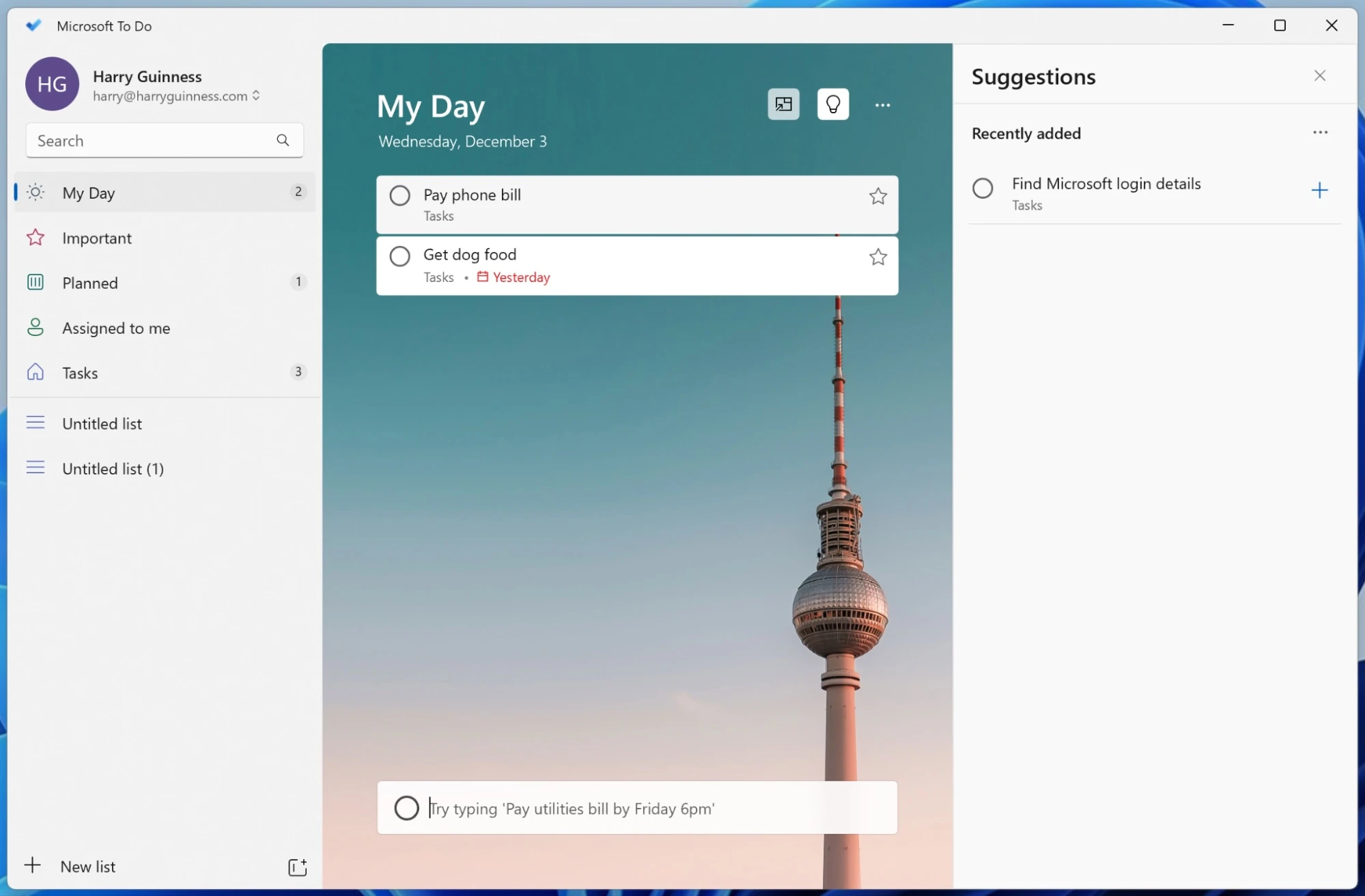Click the create group icon beside New list
This screenshot has width=1365, height=896.
296,866
